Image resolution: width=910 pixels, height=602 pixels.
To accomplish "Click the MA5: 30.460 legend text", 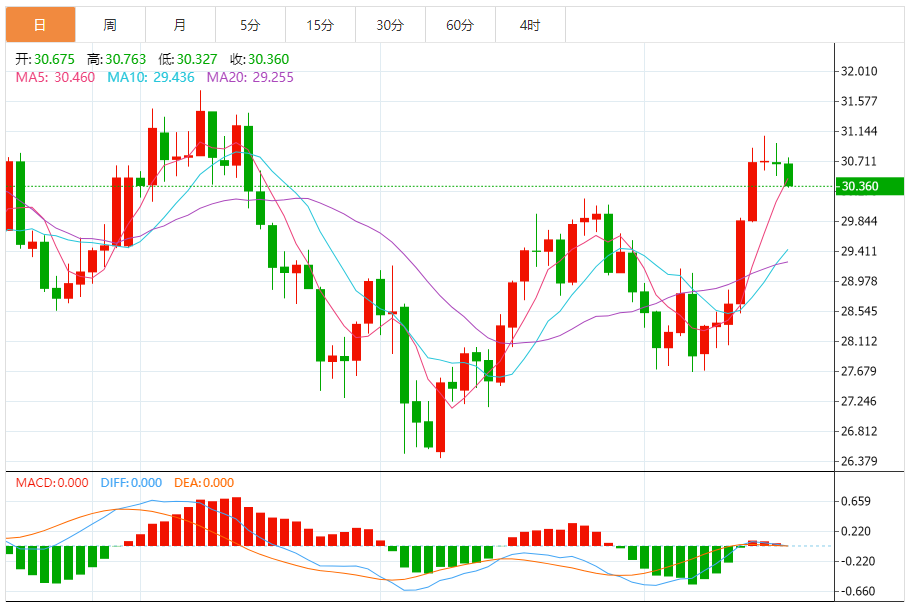I will point(55,77).
